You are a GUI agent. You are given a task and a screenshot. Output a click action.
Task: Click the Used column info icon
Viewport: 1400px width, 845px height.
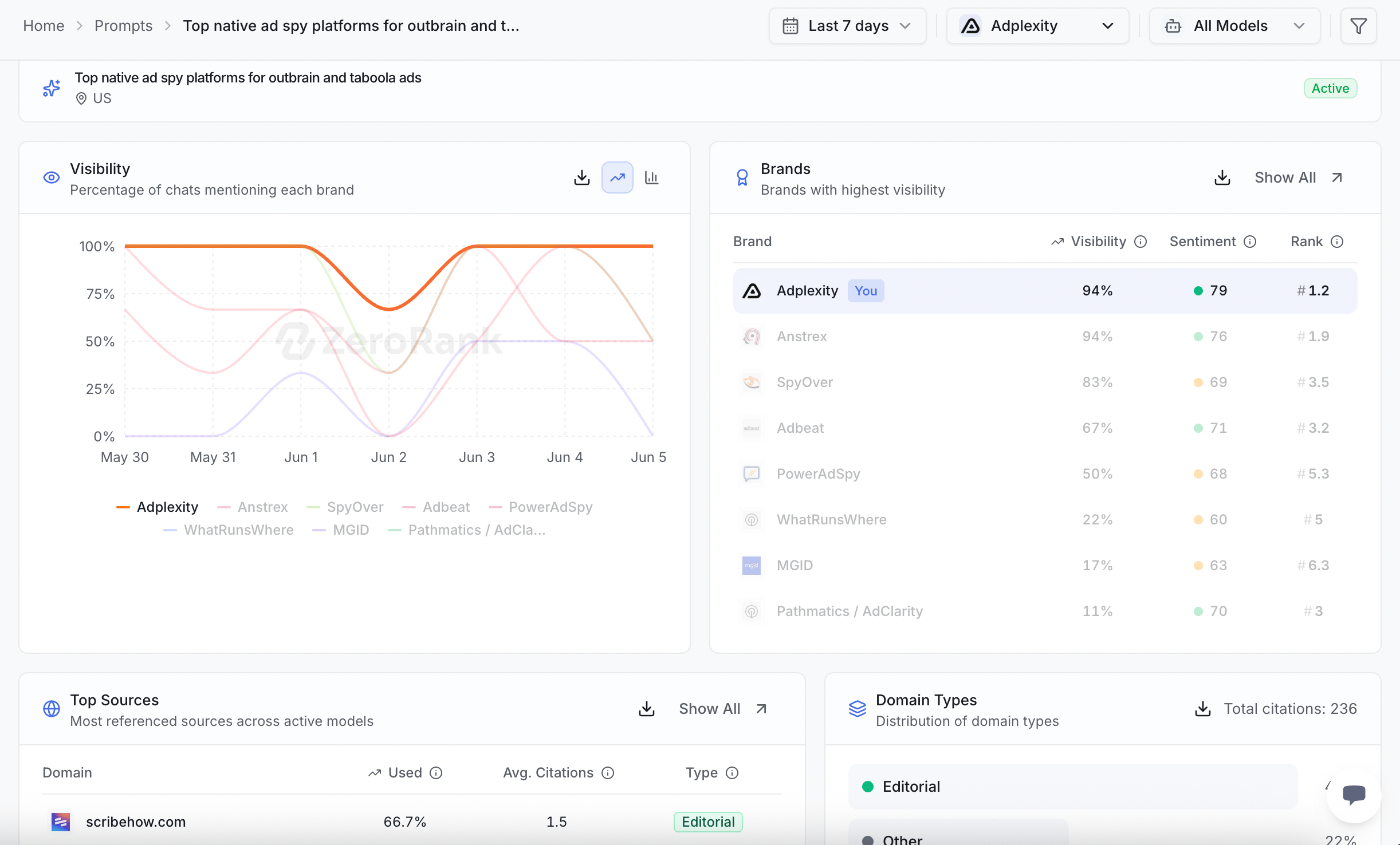436,773
